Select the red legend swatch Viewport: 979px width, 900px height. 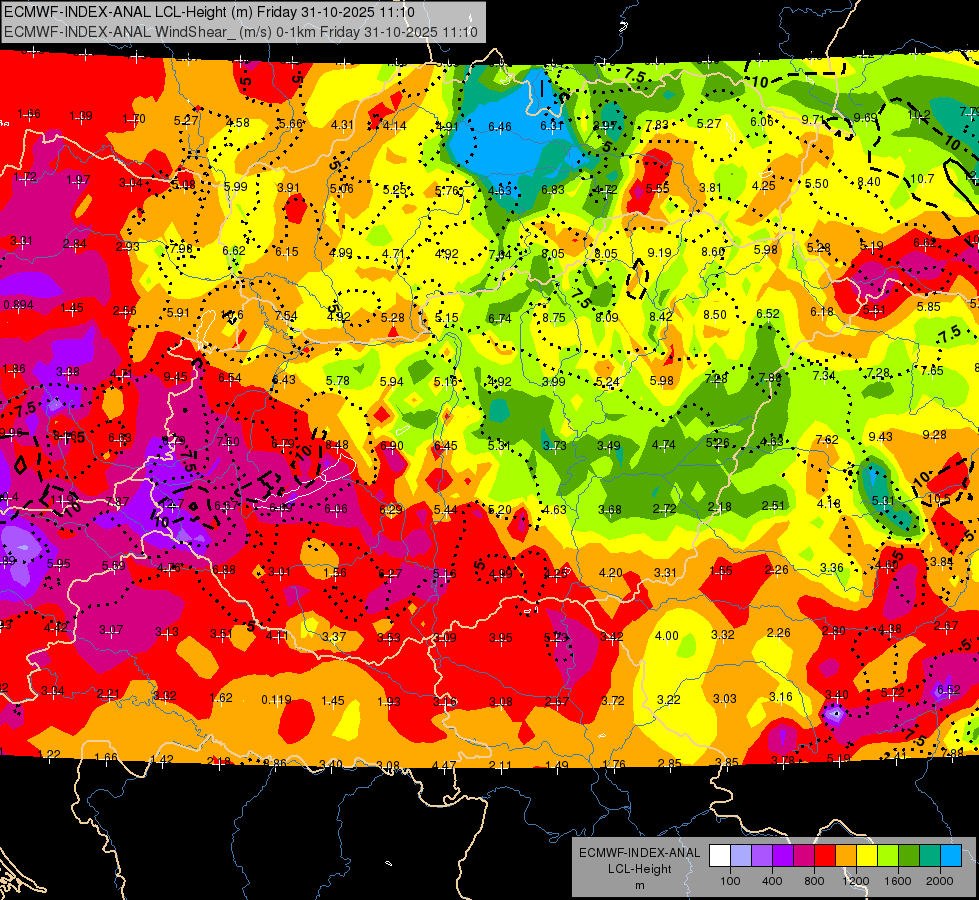click(825, 856)
